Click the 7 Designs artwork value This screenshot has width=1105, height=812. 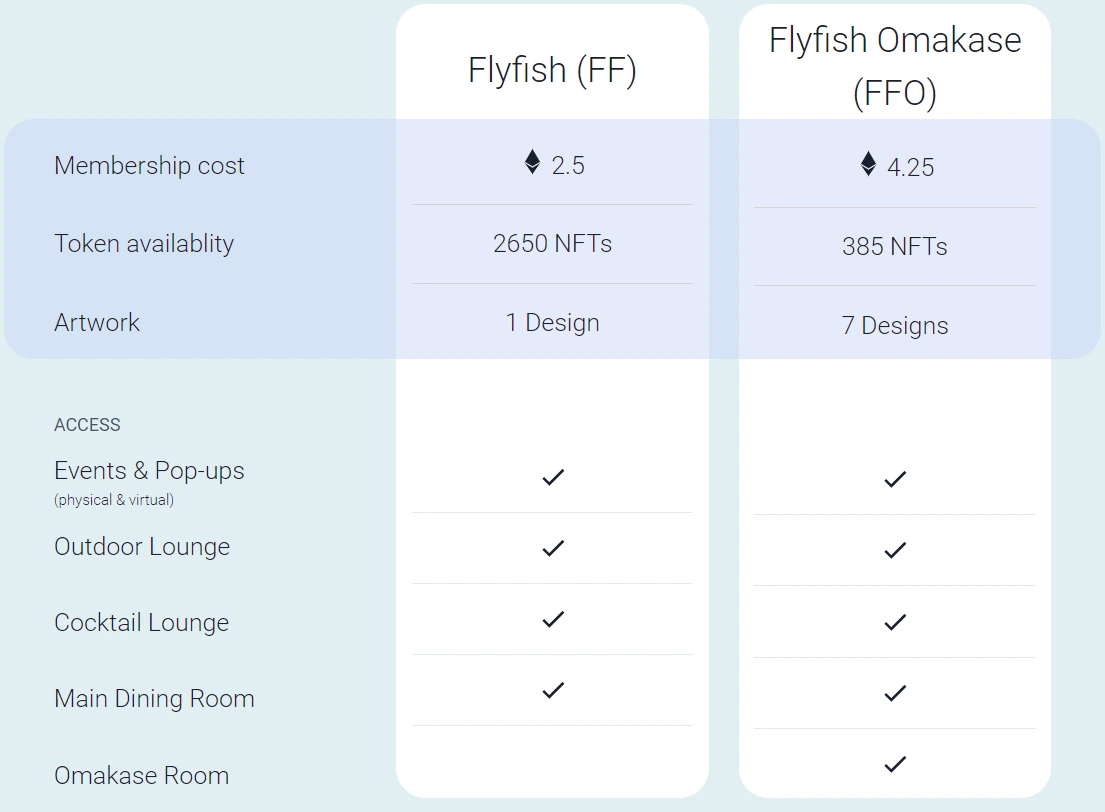895,326
